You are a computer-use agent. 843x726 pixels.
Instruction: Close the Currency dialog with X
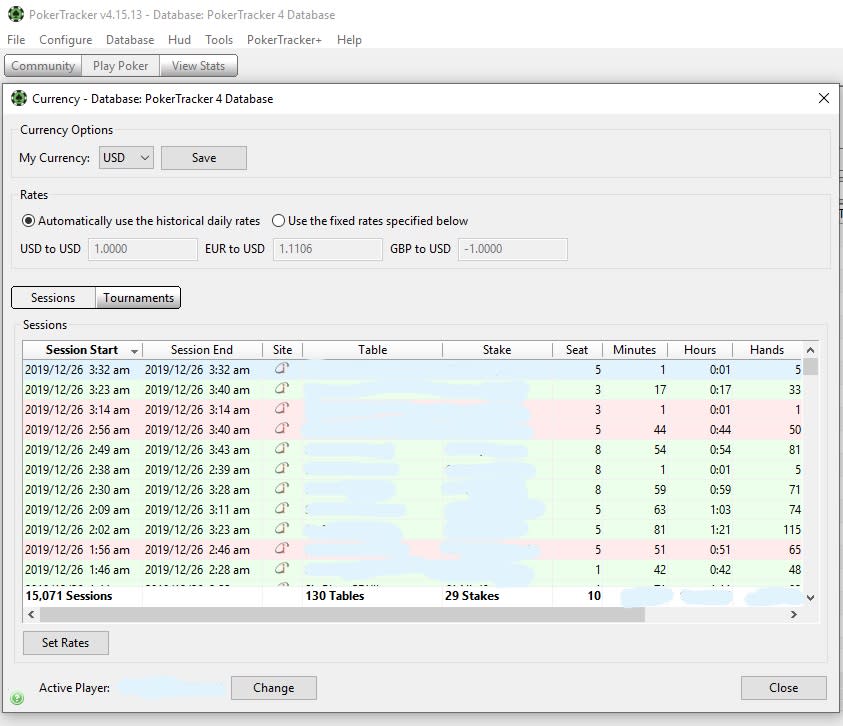[824, 98]
